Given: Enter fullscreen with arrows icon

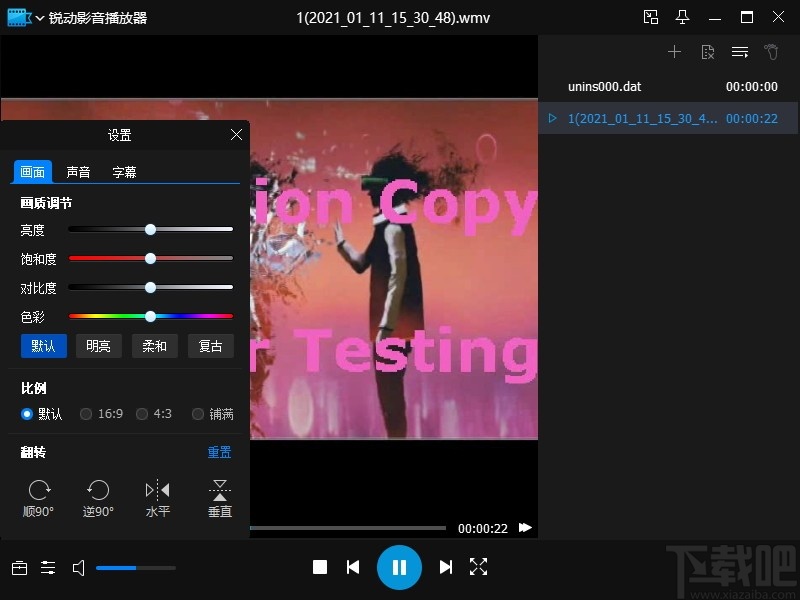Looking at the screenshot, I should point(478,566).
